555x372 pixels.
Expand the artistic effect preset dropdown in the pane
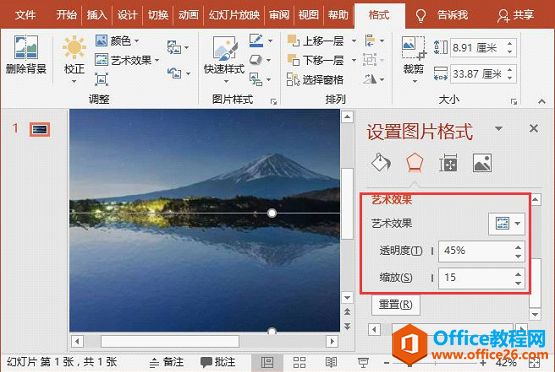[x=506, y=224]
